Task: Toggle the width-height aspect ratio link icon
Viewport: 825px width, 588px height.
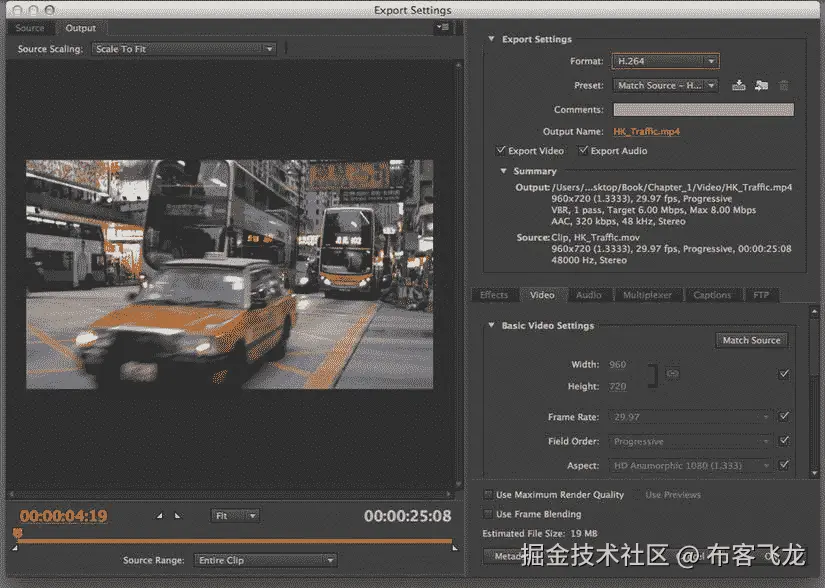Action: [673, 374]
